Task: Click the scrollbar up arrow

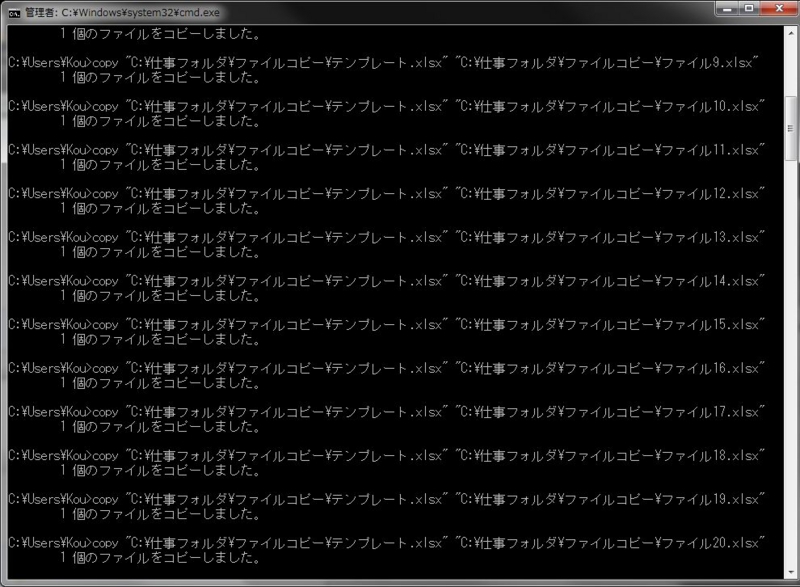Action: (791, 33)
